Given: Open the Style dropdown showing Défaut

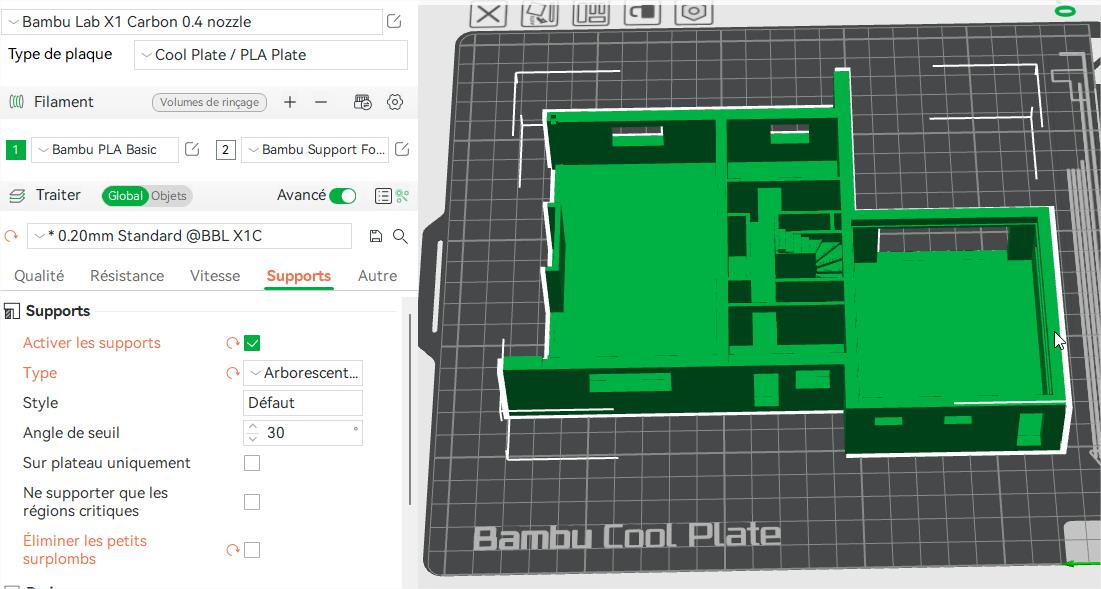Looking at the screenshot, I should (x=303, y=403).
